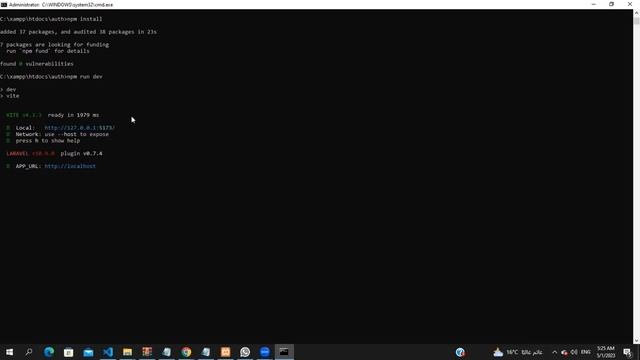Click 'press h to show help' line
640x360 pixels.
(48, 141)
